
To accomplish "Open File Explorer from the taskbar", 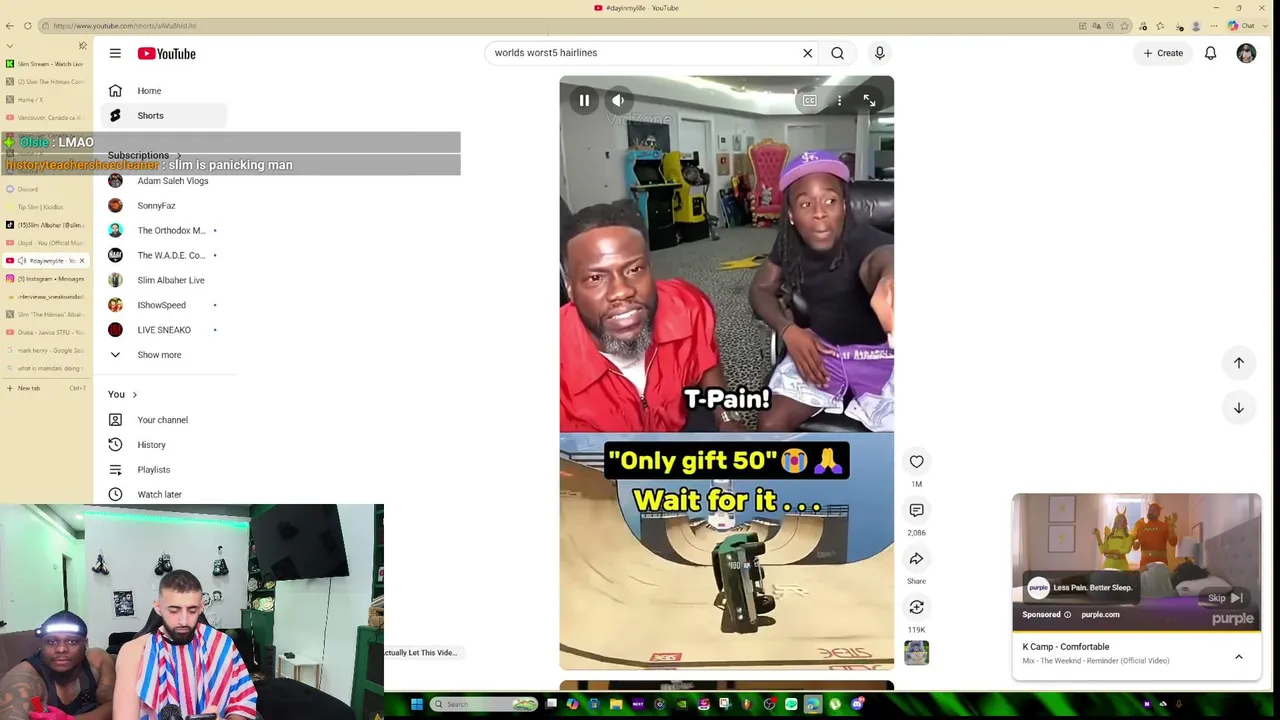I will [616, 704].
